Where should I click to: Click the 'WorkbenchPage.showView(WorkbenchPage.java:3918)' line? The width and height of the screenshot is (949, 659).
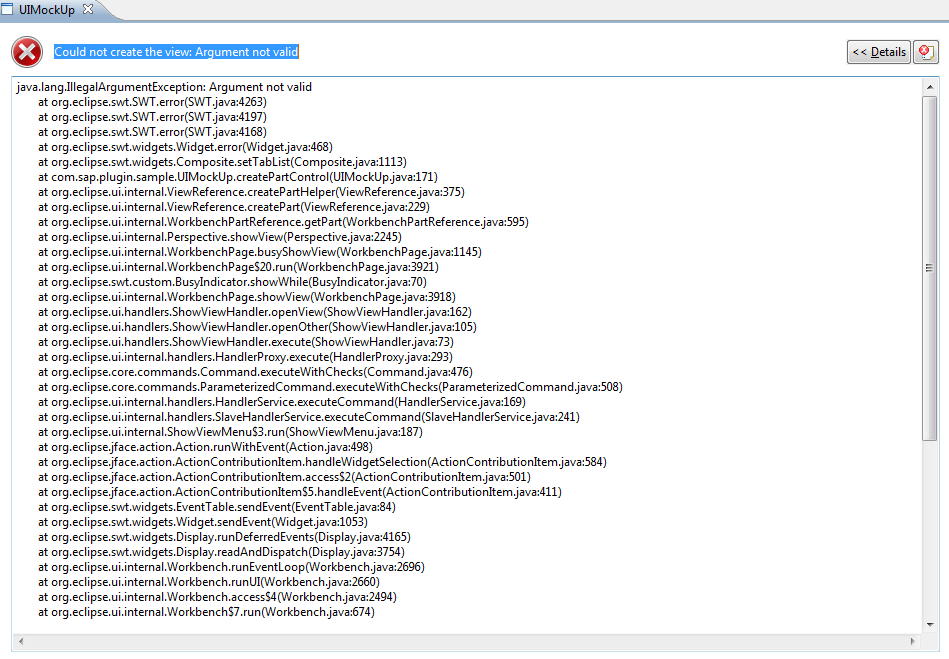(x=247, y=297)
